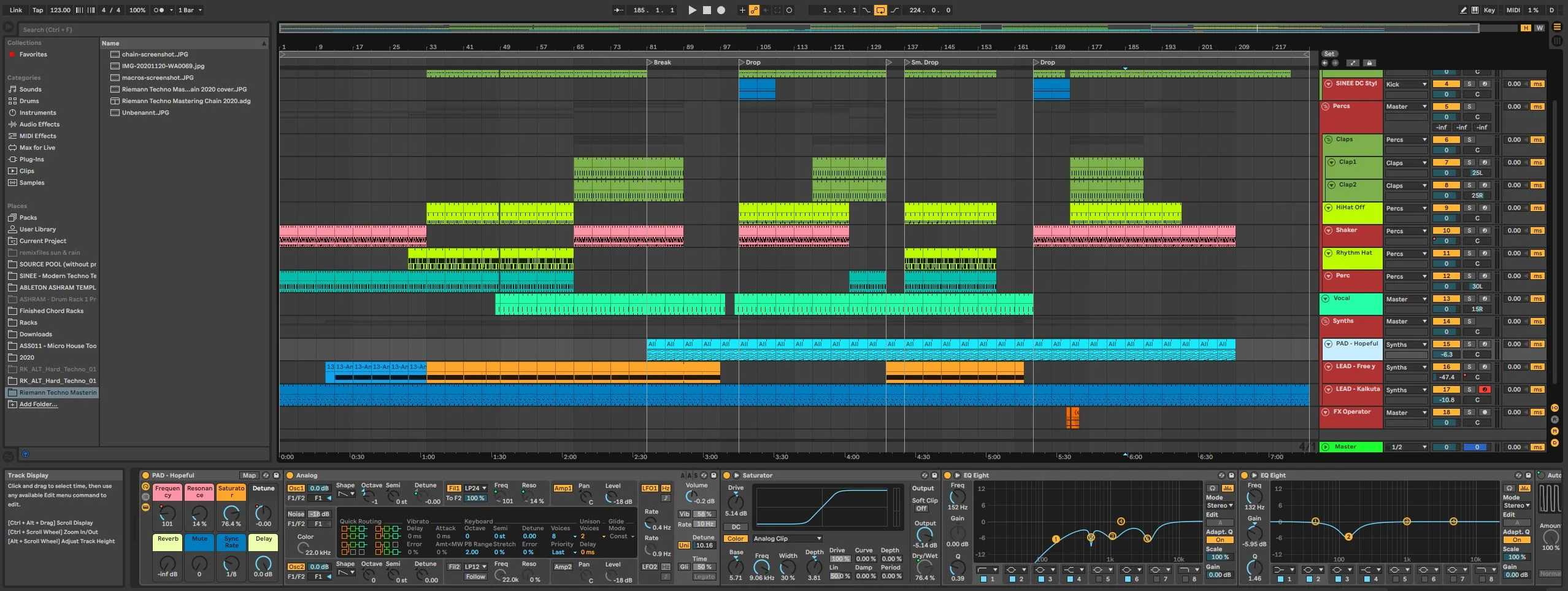Enable the Draw Mode pencil icon
The width and height of the screenshot is (1568, 591).
(x=1464, y=10)
